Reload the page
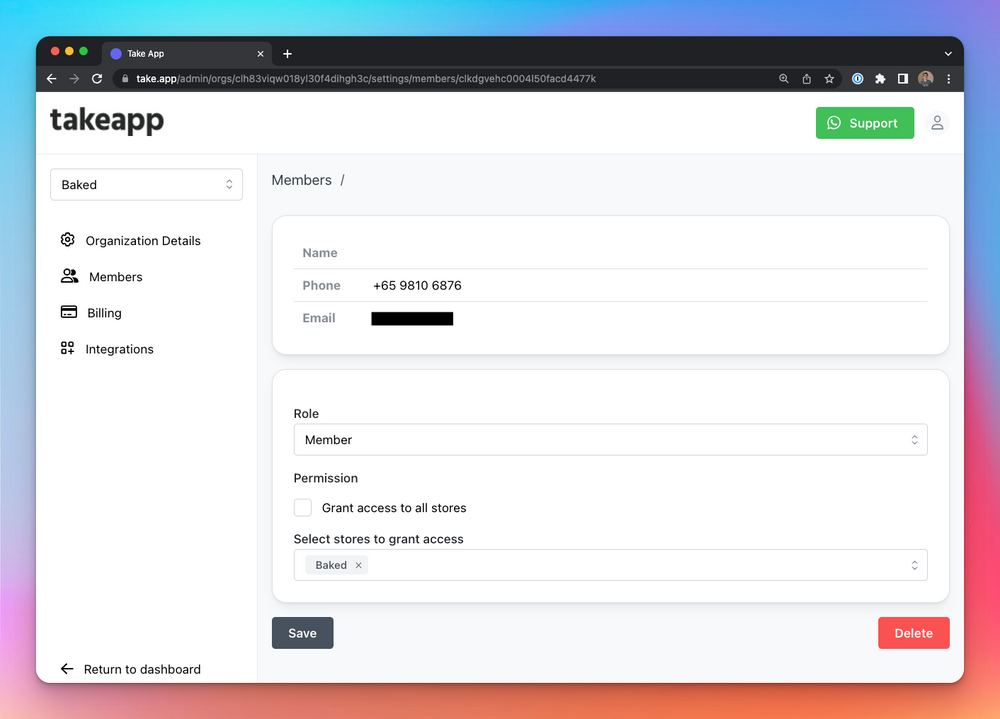The height and width of the screenshot is (719, 1000). coord(97,78)
